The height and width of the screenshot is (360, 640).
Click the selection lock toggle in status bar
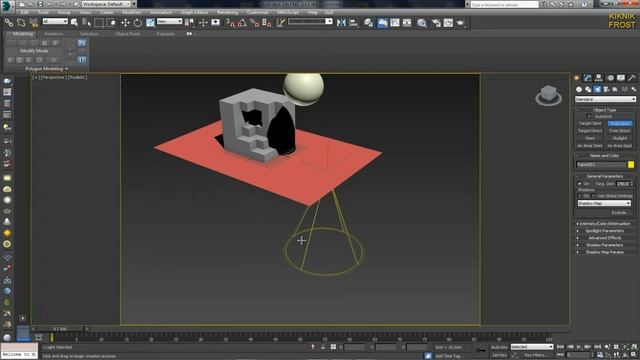pos(322,347)
